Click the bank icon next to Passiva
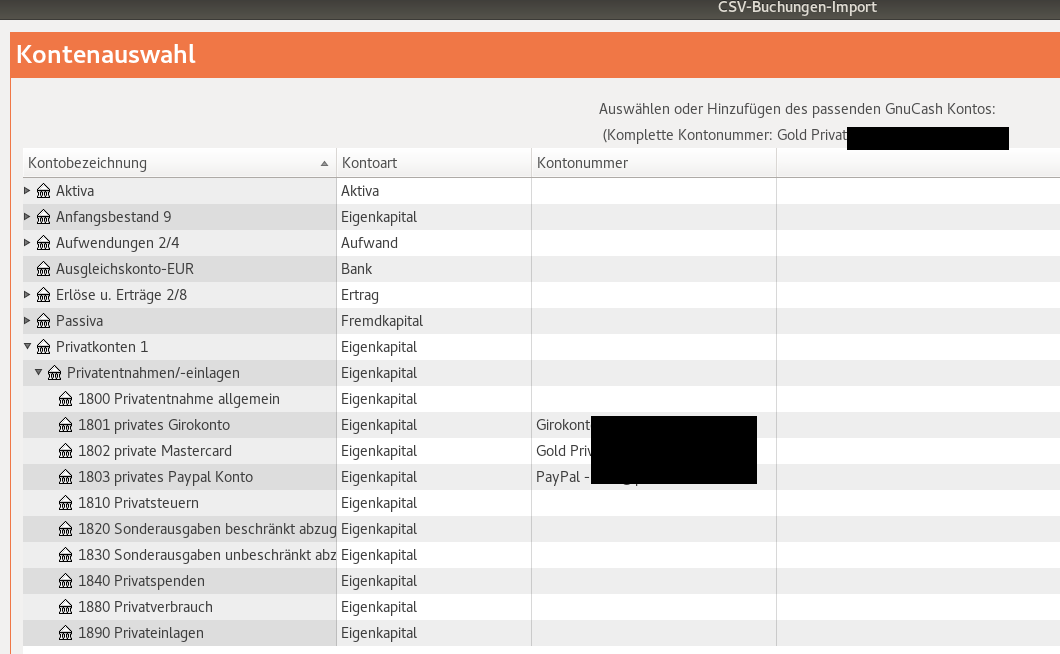This screenshot has width=1060, height=654. click(x=43, y=321)
